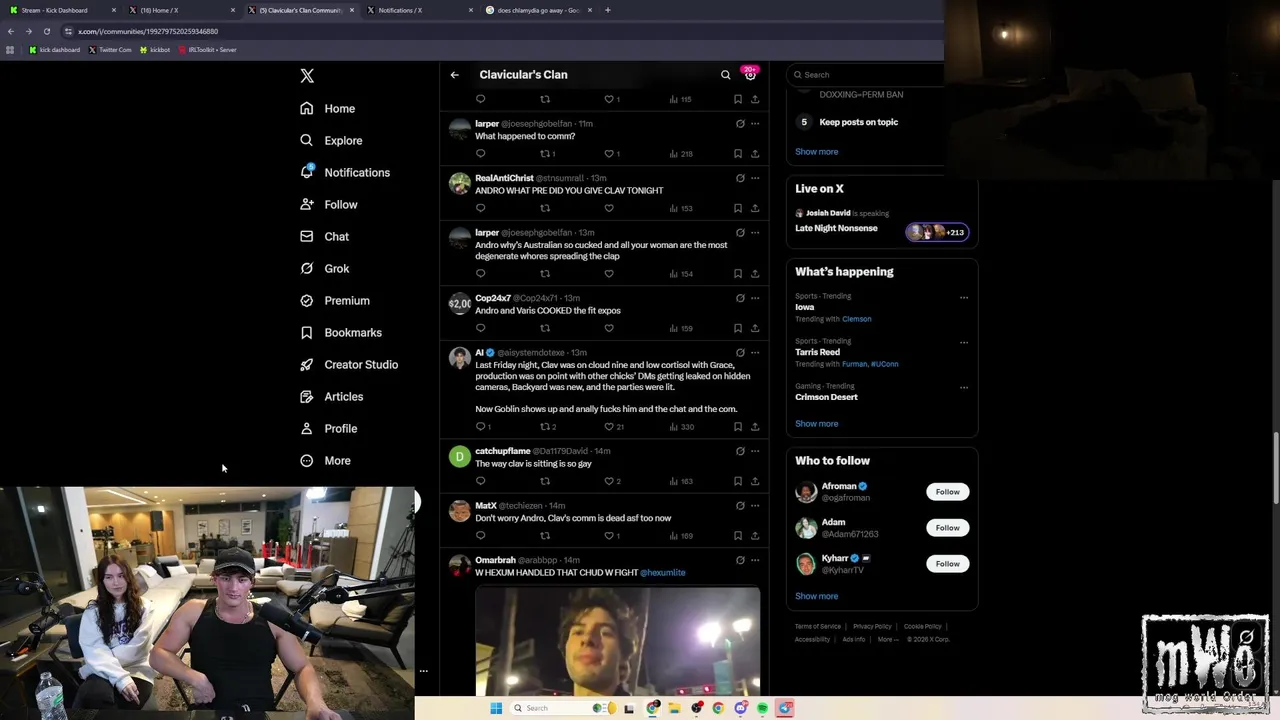Reply to 'What happened to comm?' post
This screenshot has width=1280, height=720.
pyautogui.click(x=480, y=154)
